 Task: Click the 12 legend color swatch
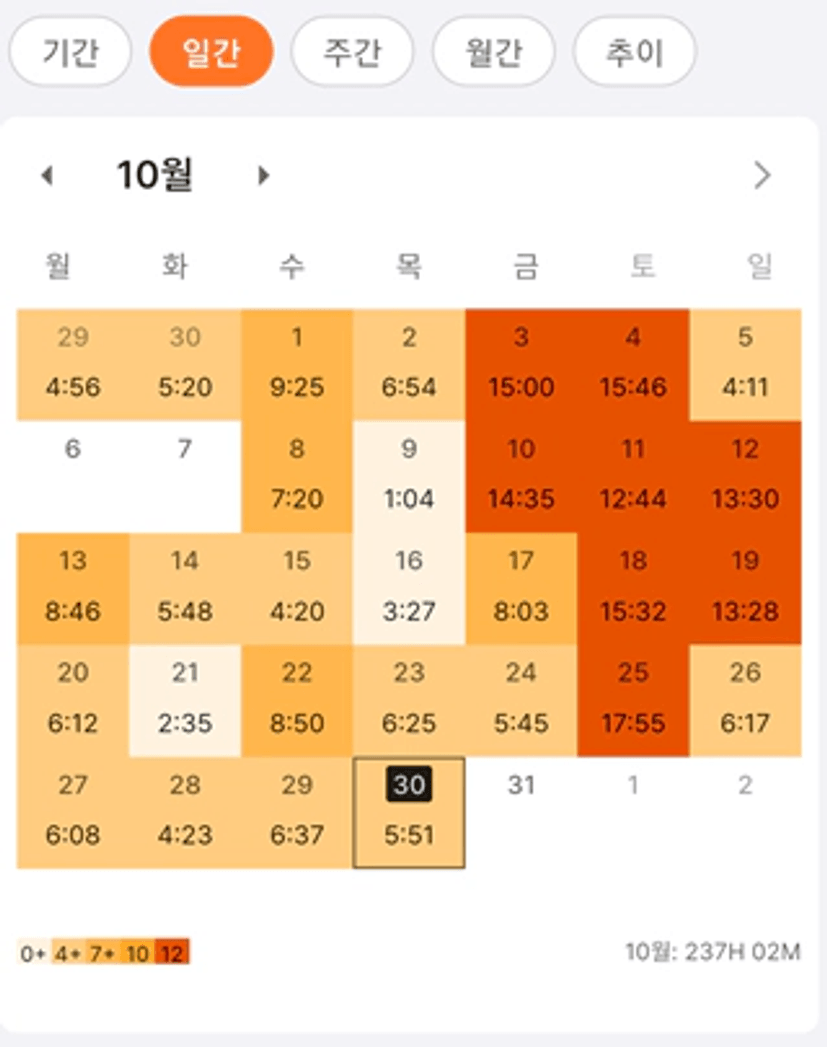(172, 953)
